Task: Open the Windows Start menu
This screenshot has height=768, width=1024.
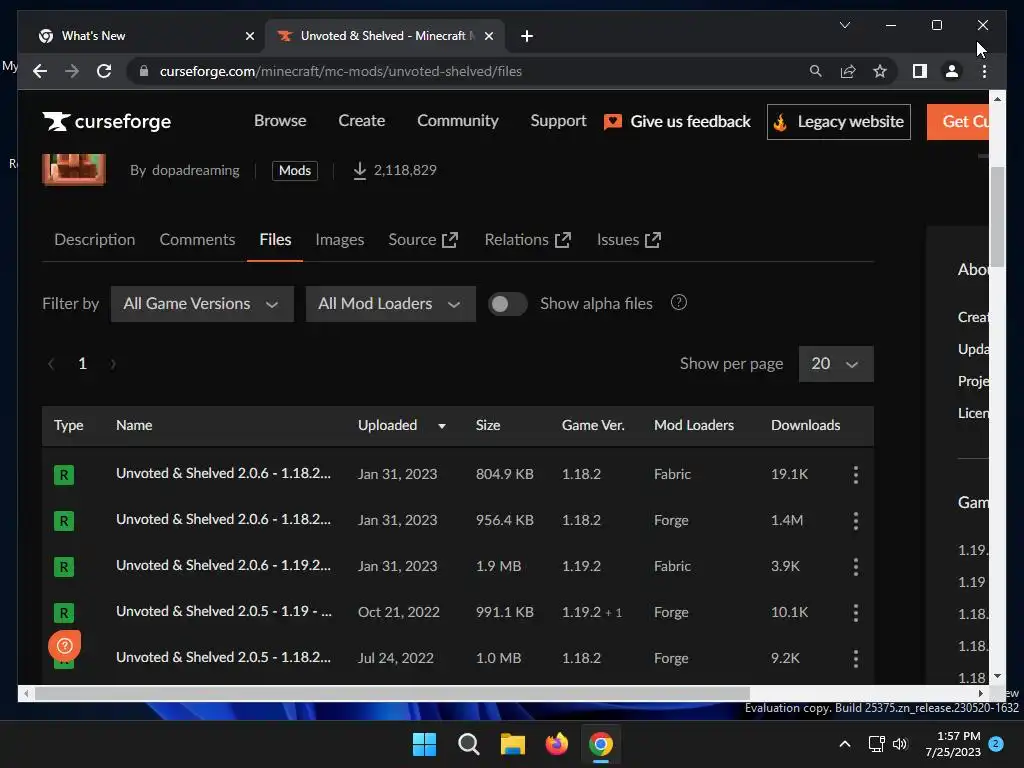Action: click(x=424, y=744)
